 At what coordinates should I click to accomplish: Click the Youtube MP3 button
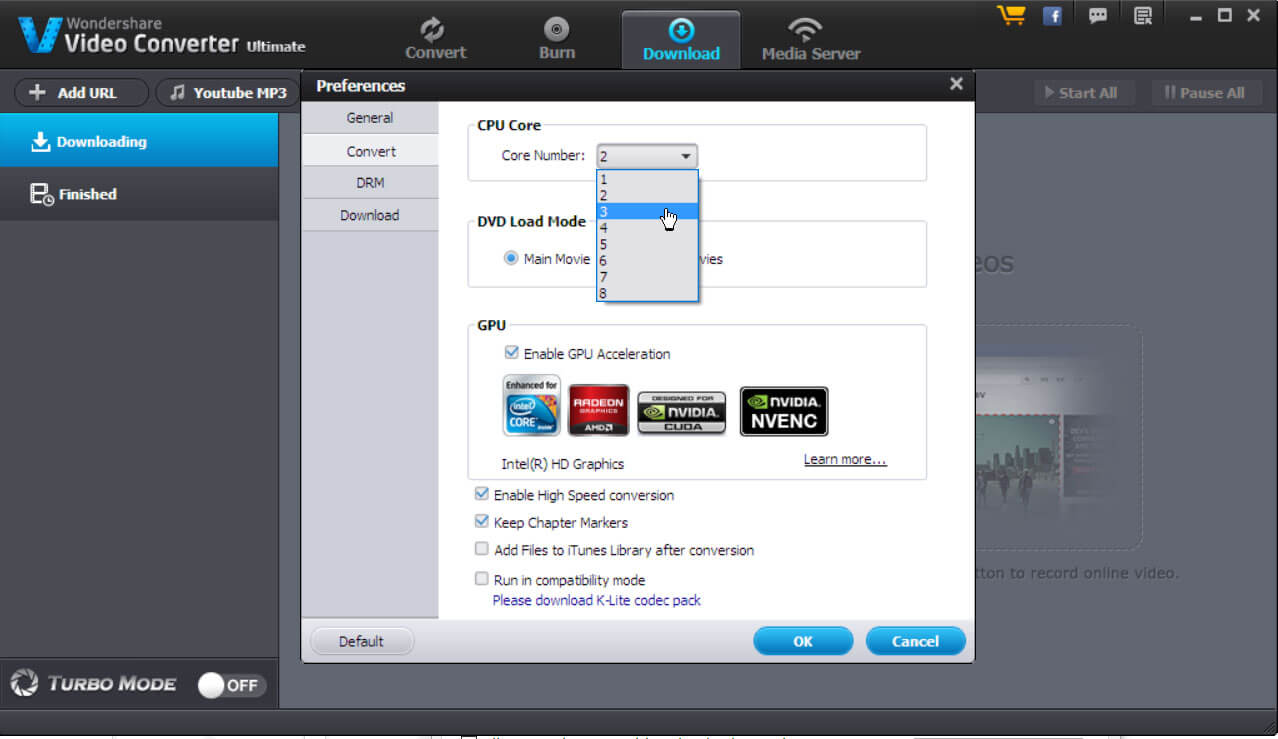click(228, 93)
